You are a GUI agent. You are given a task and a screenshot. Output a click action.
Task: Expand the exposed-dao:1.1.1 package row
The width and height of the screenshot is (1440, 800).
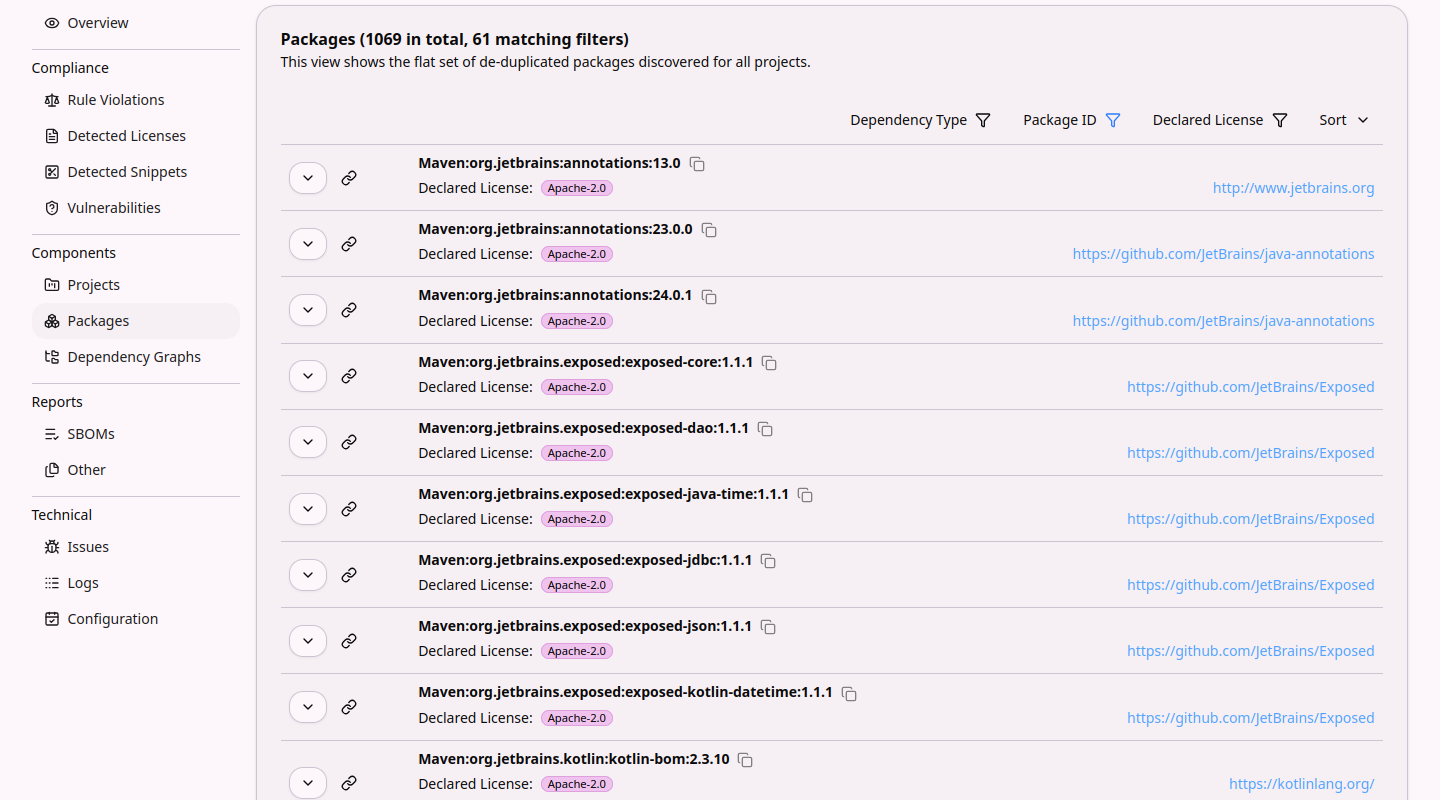pyautogui.click(x=308, y=442)
